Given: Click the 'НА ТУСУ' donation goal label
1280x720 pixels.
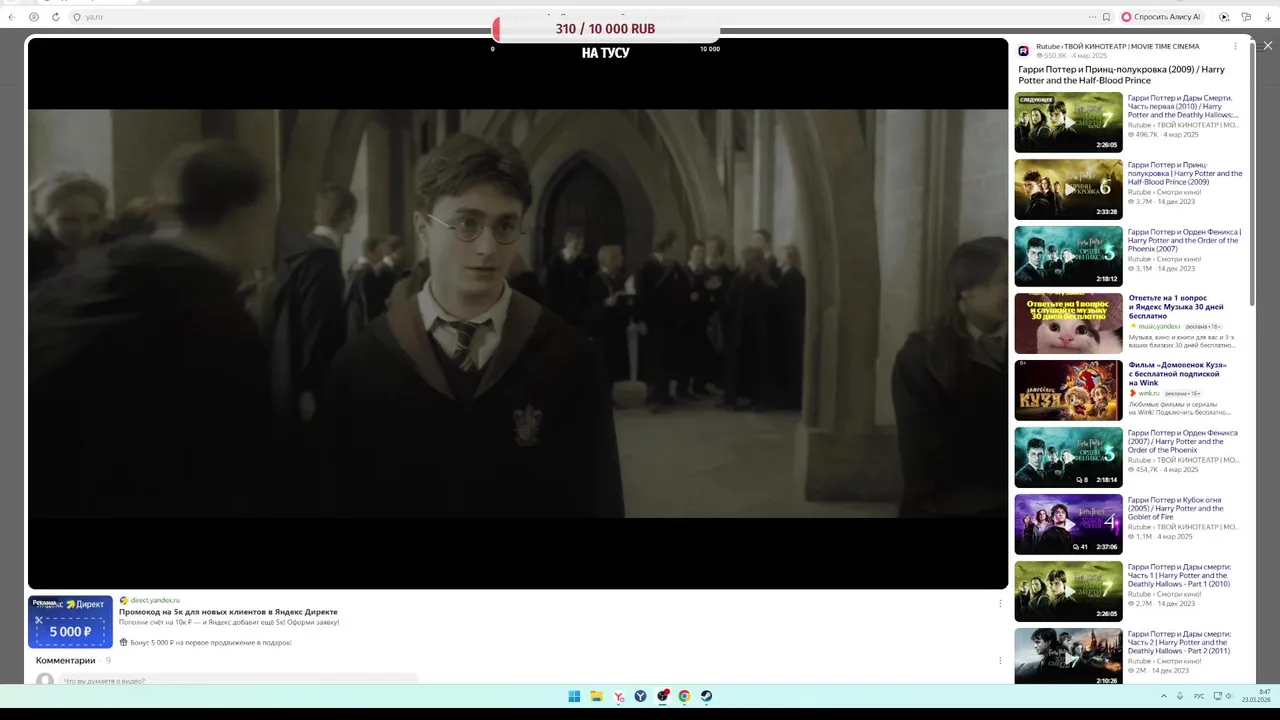Looking at the screenshot, I should pos(605,53).
